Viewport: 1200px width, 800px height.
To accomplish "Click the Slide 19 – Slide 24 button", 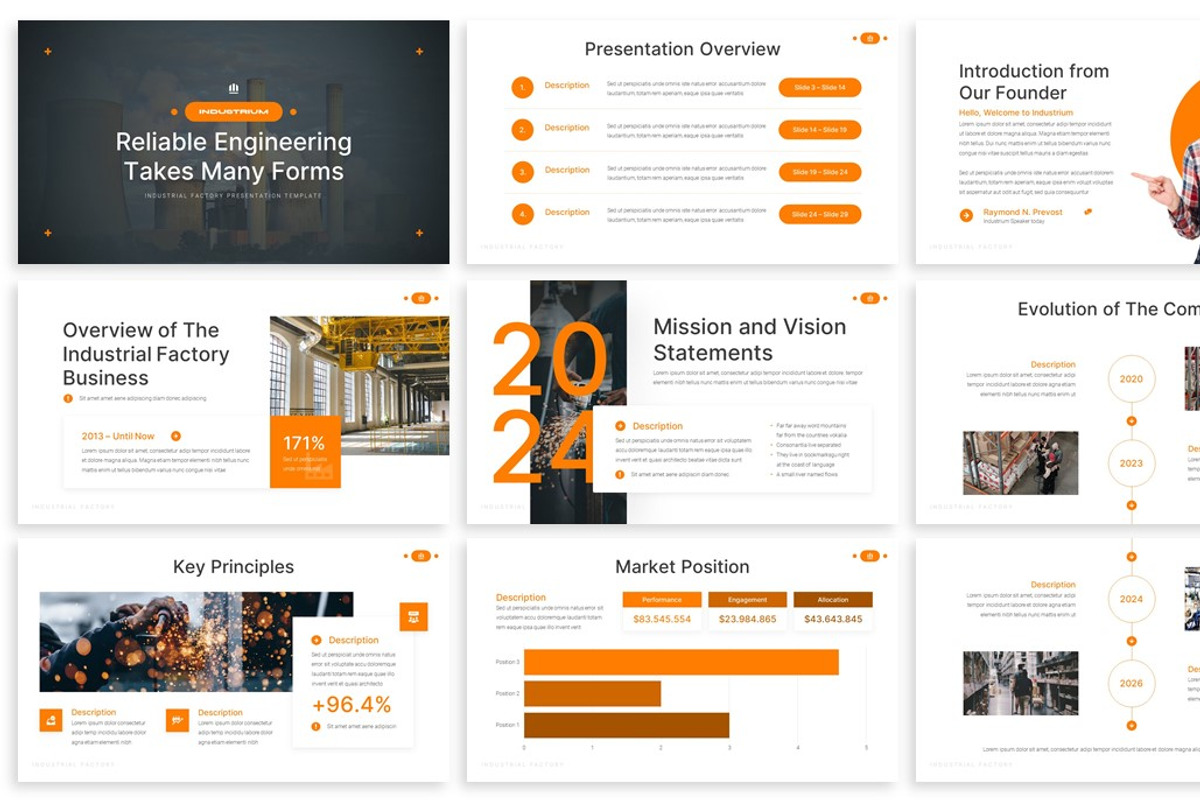I will point(820,172).
